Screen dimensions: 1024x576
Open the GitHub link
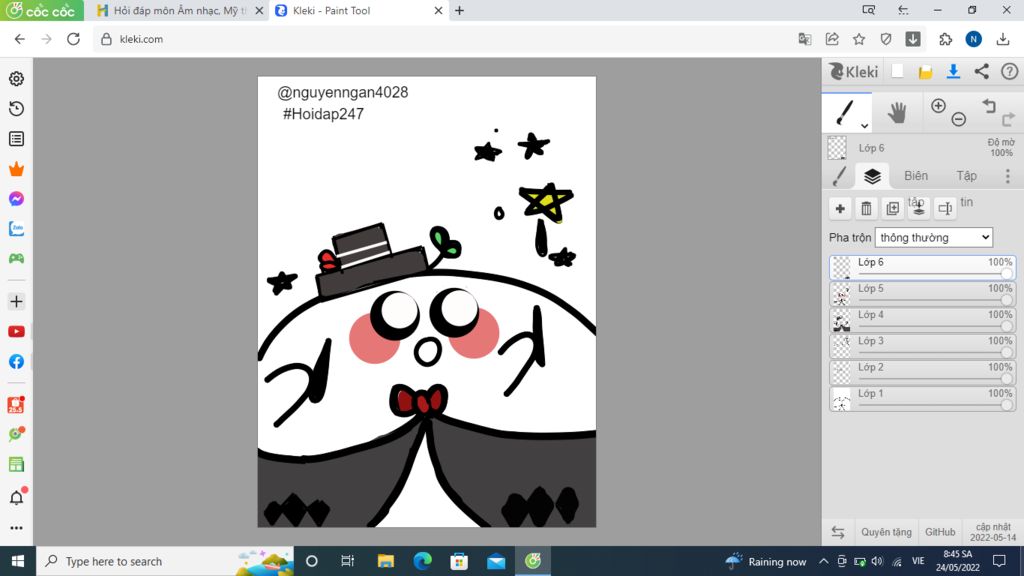[x=942, y=532]
